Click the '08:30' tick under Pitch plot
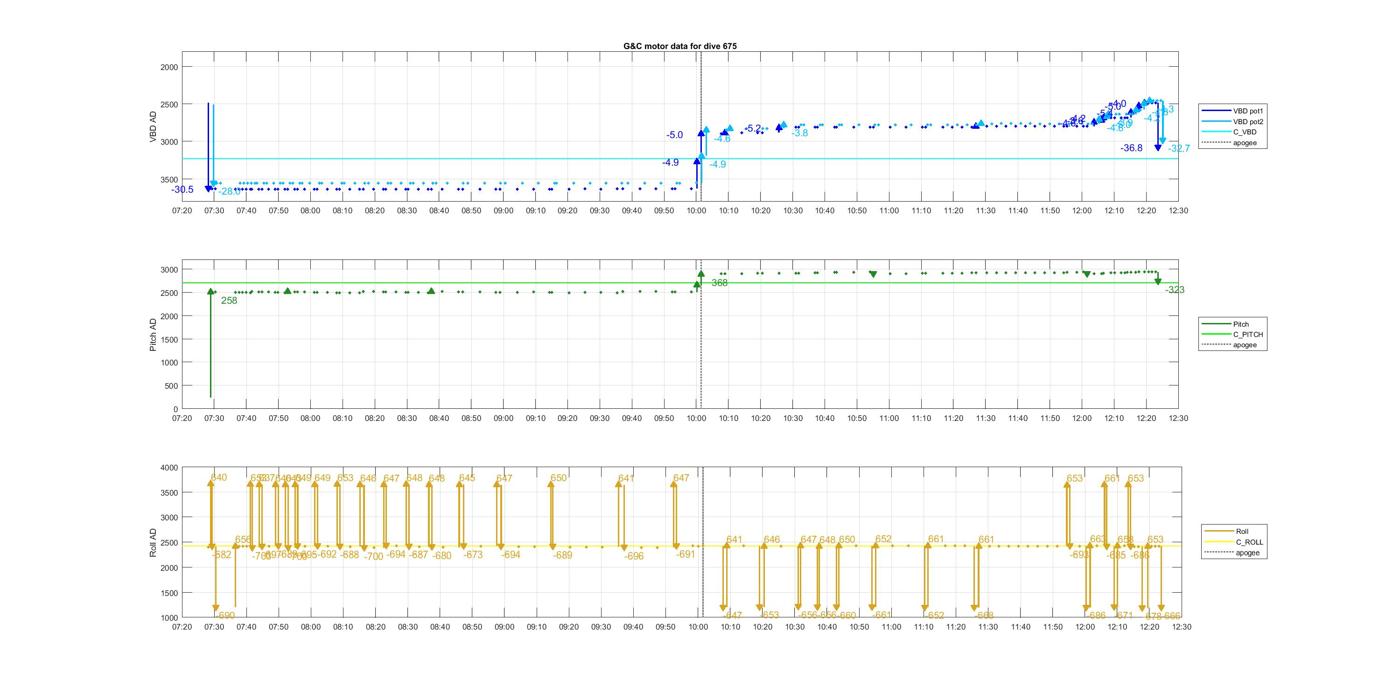1400x693 pixels. (x=407, y=419)
